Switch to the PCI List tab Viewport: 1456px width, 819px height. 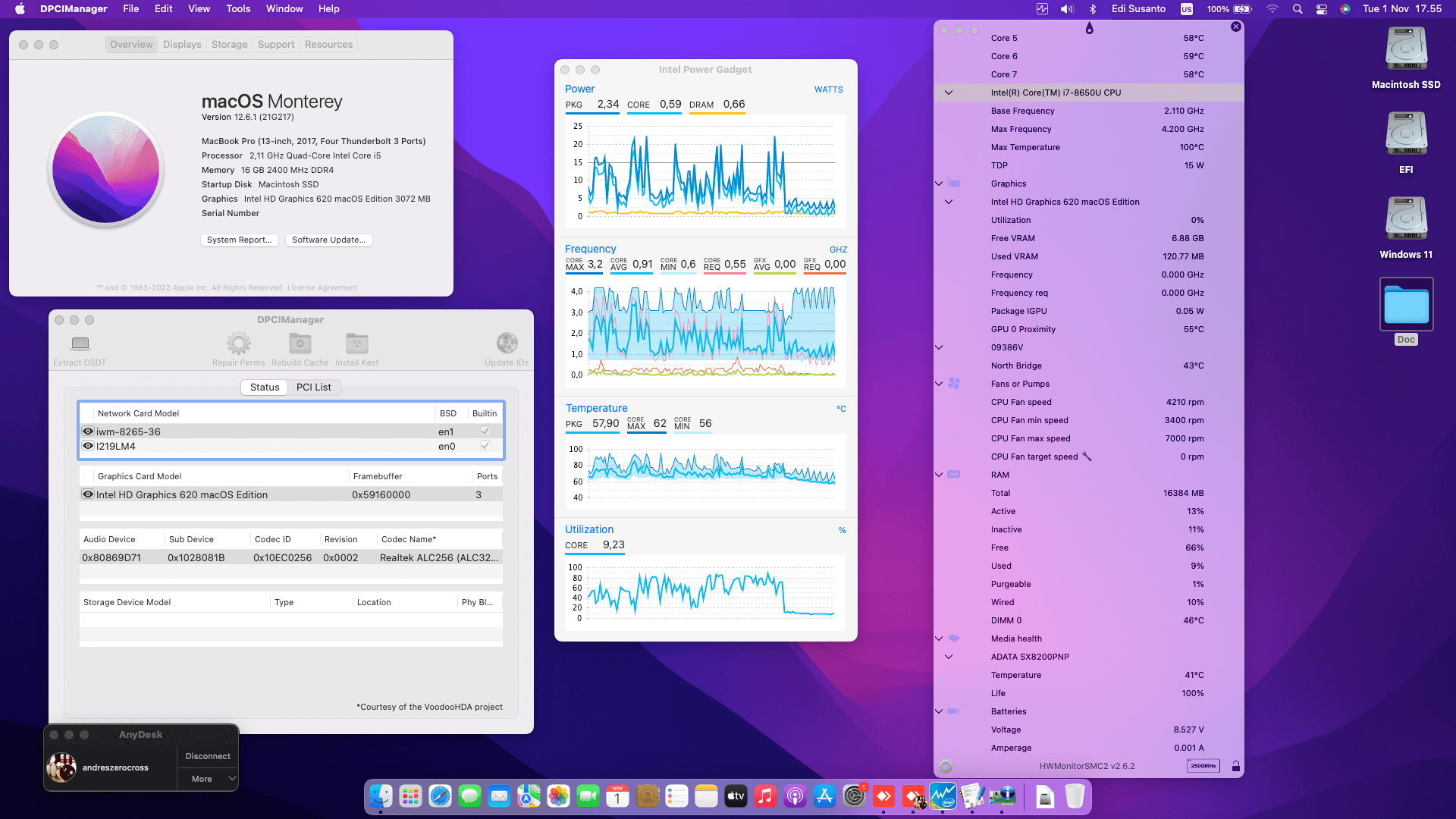313,387
